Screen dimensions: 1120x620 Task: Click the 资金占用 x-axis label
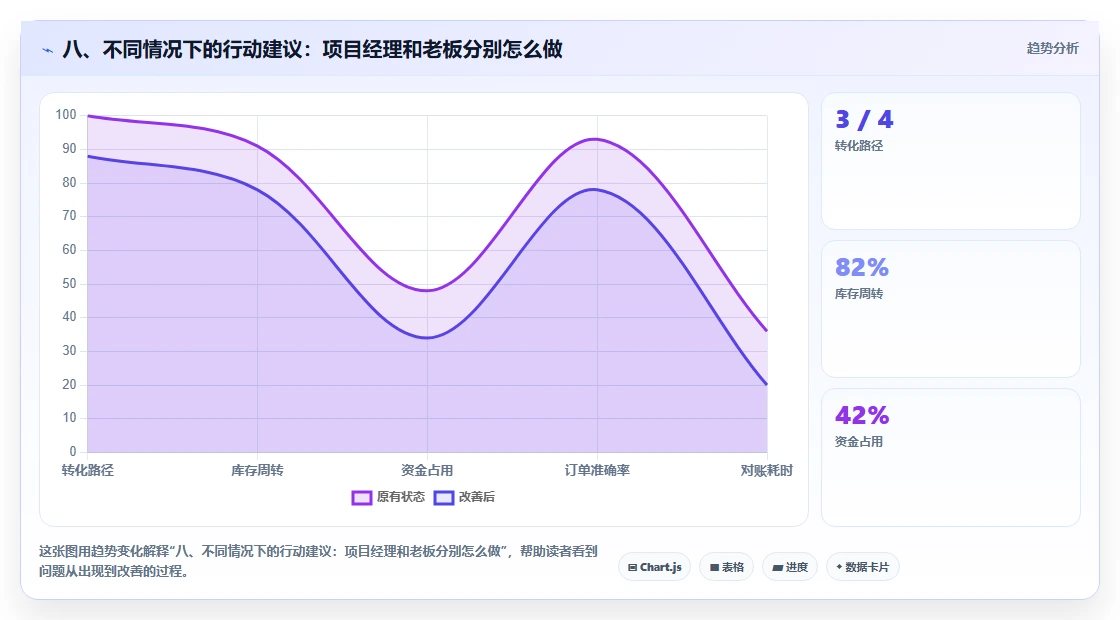click(427, 470)
